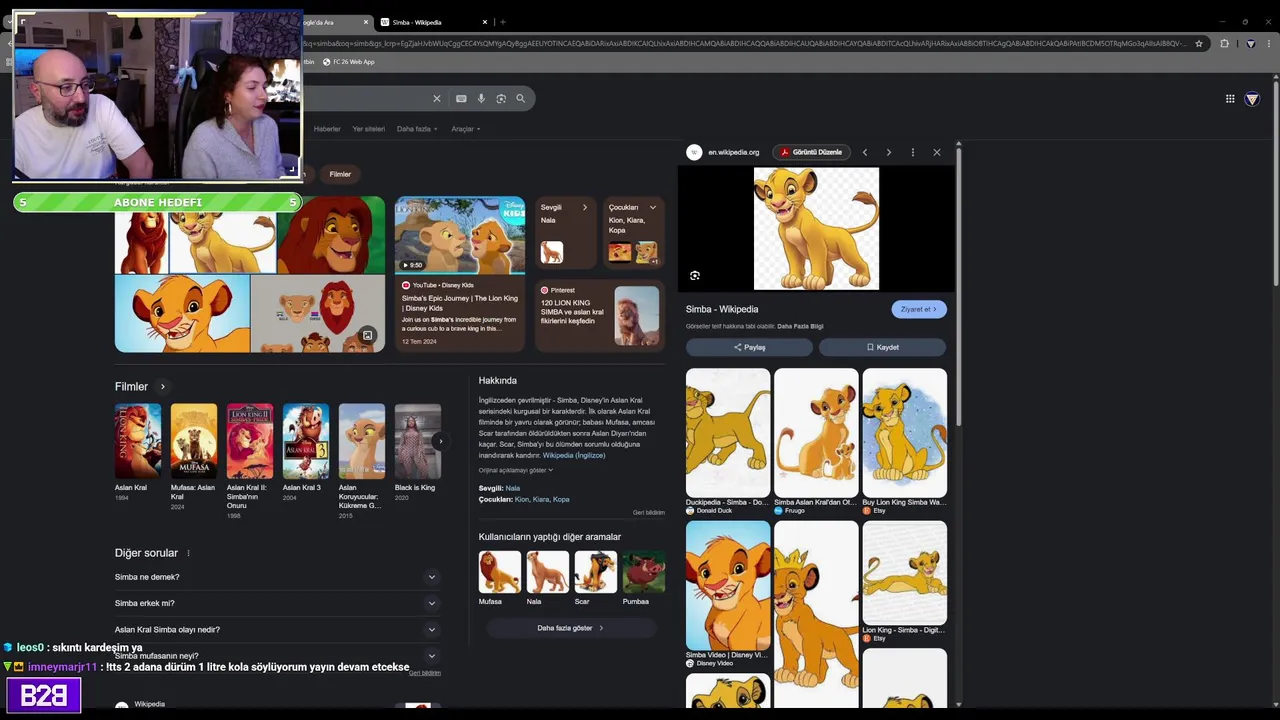This screenshot has height=720, width=1280.
Task: Open the Kopa link under Çocukları
Action: [x=561, y=499]
